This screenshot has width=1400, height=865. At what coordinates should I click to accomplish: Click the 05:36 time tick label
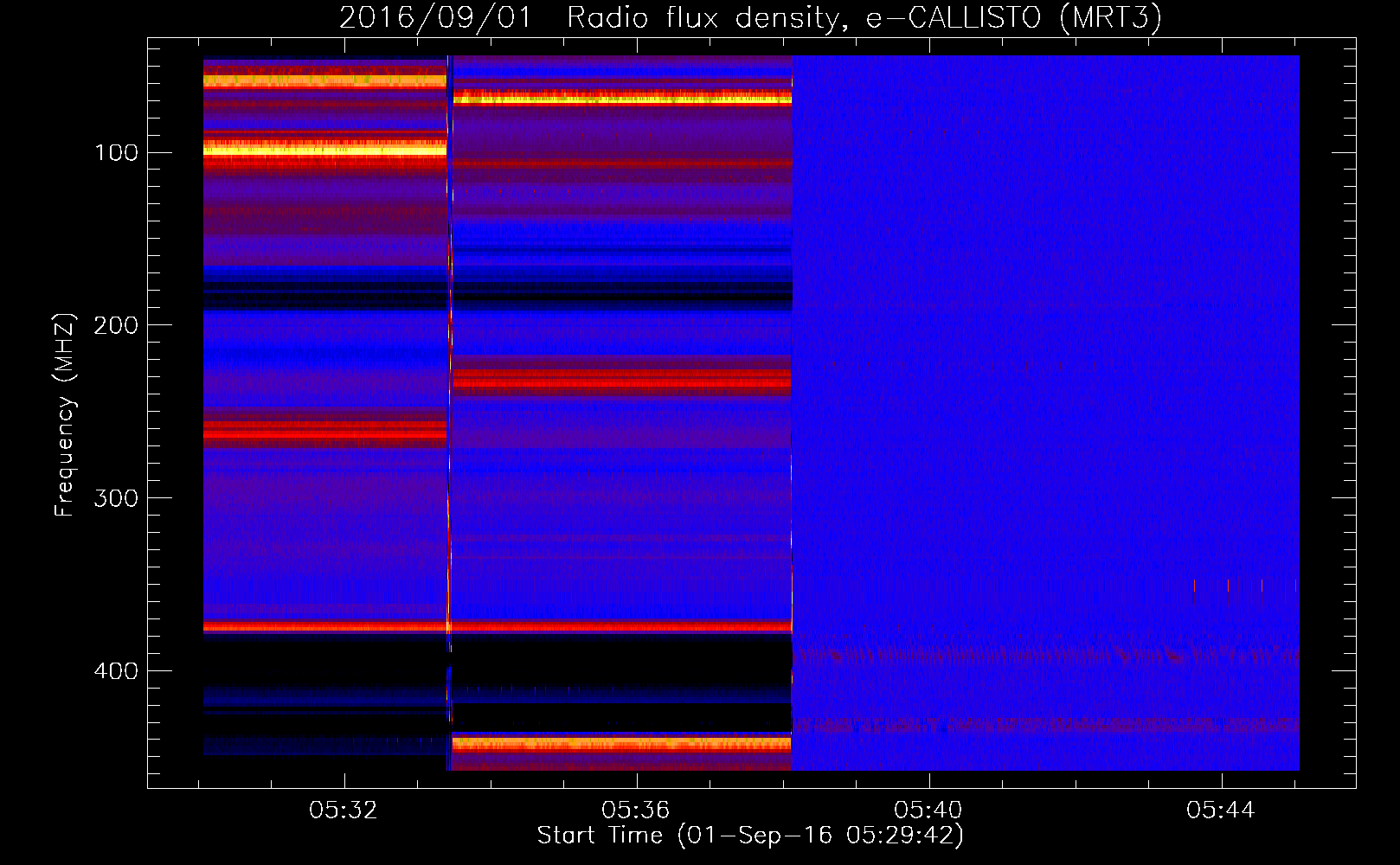(636, 811)
